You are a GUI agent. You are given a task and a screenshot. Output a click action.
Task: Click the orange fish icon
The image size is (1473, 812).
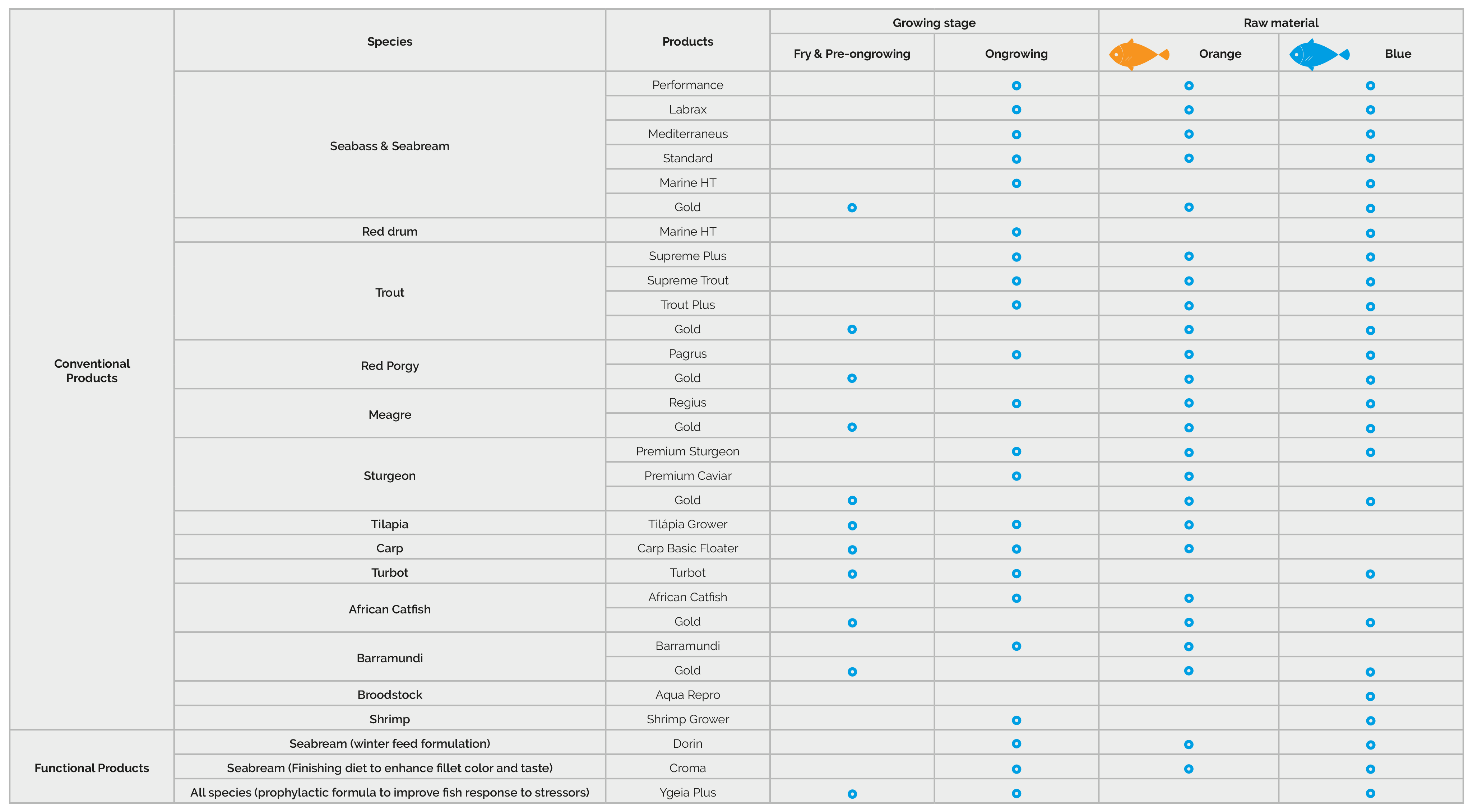coord(1137,54)
